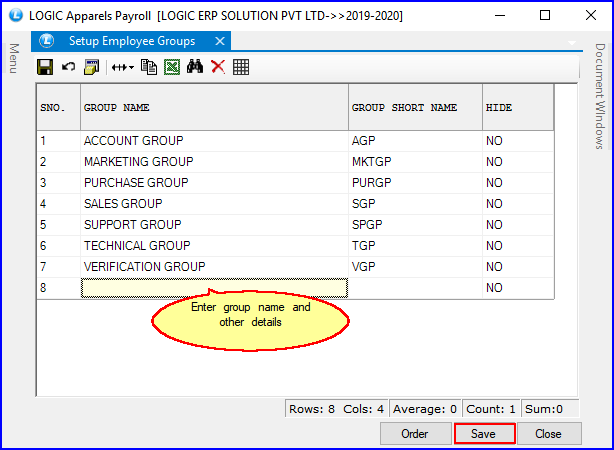
Task: Click the GROUP SHORT NAME column header
Action: pyautogui.click(x=415, y=107)
